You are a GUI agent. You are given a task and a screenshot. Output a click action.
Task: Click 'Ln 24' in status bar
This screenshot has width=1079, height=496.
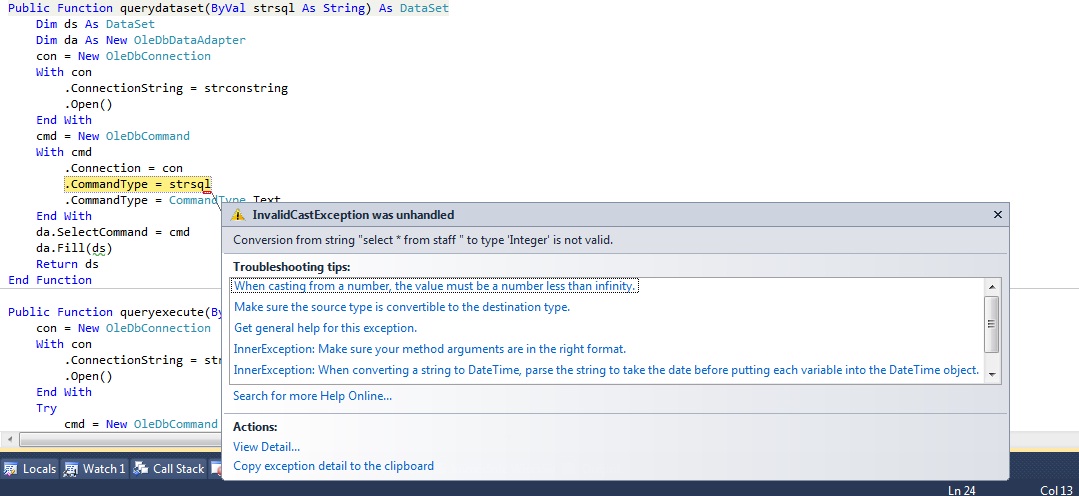[x=961, y=490]
